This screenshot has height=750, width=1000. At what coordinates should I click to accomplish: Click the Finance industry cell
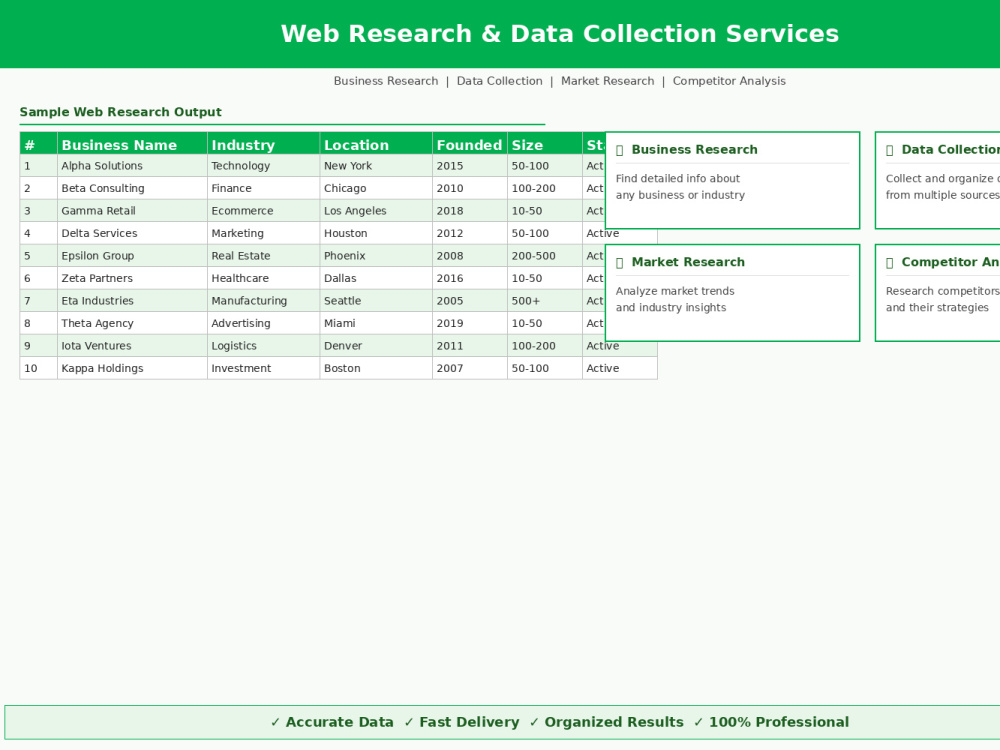263,188
